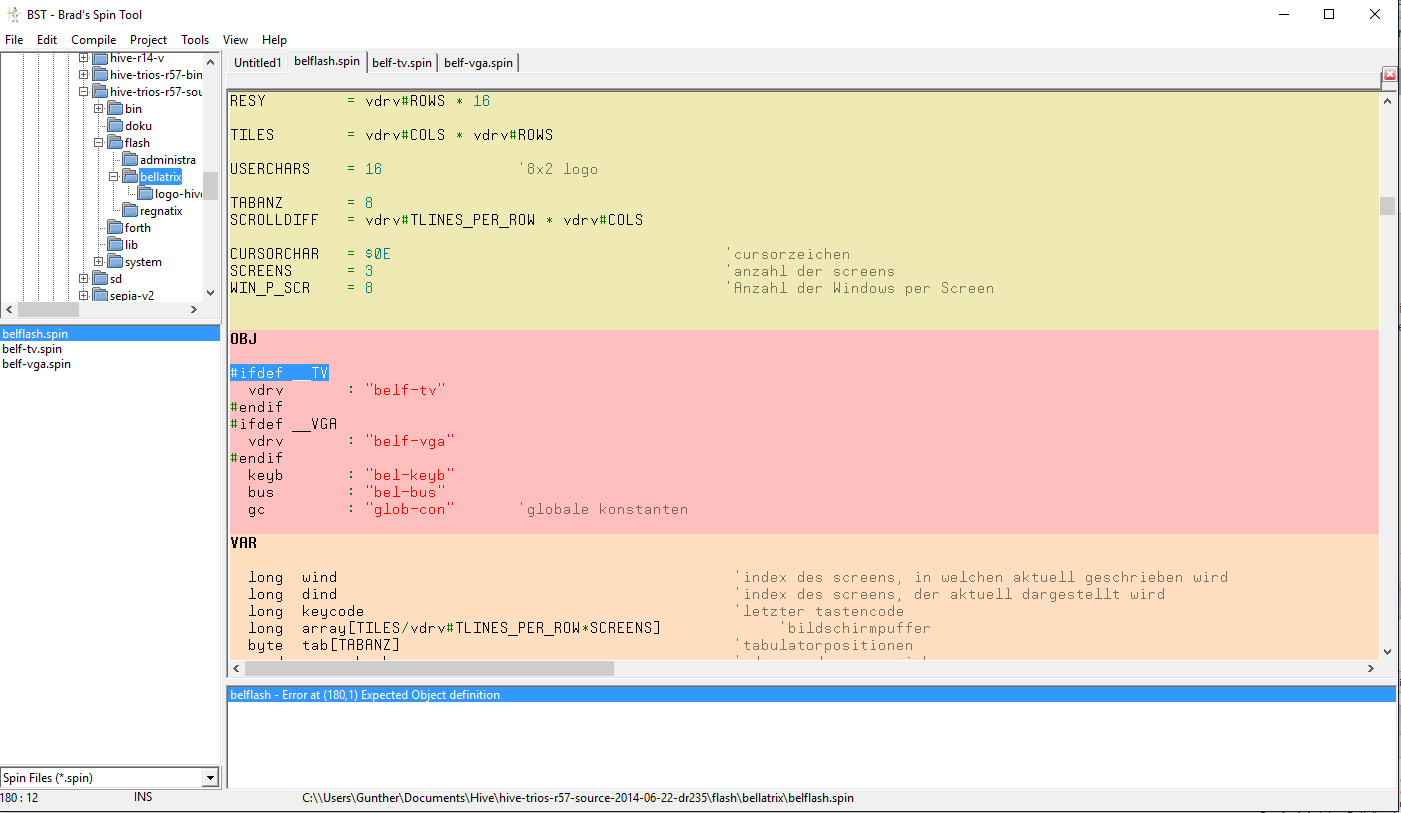Click the BST application icon in title bar
This screenshot has height=813, width=1401.
[x=14, y=14]
